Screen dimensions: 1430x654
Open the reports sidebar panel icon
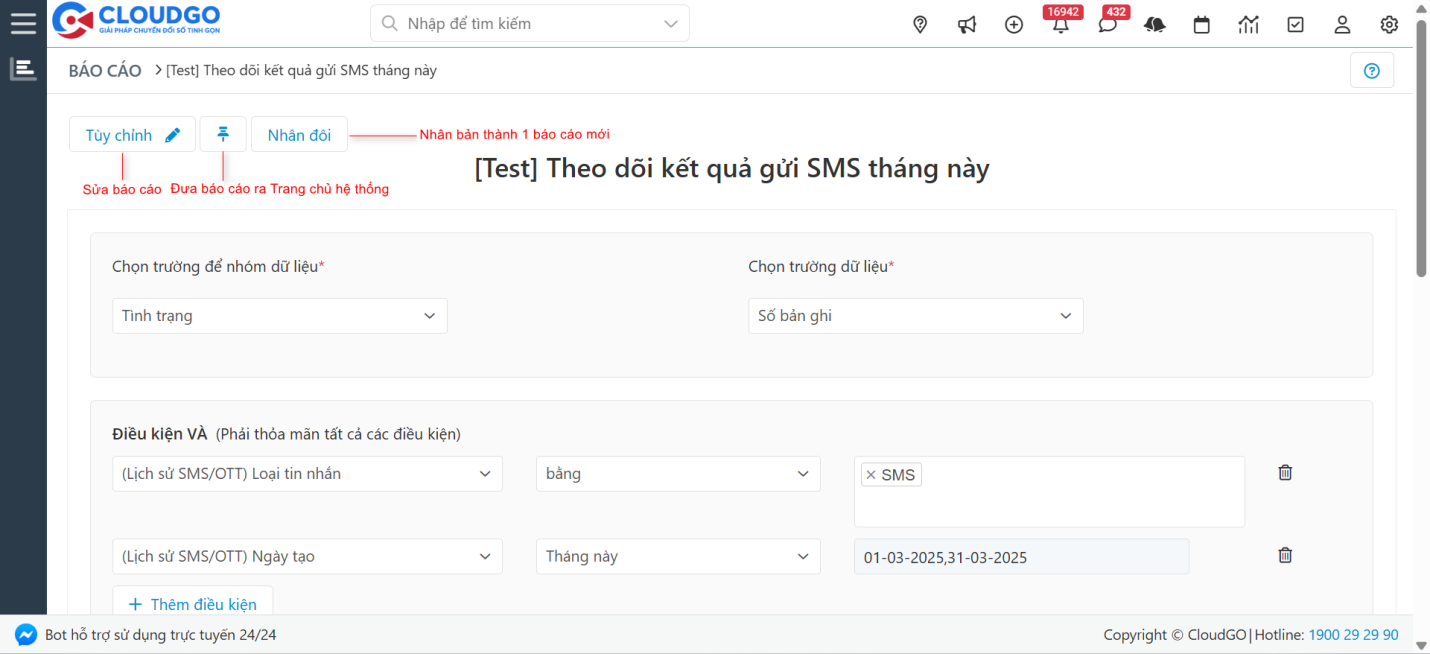[x=23, y=69]
